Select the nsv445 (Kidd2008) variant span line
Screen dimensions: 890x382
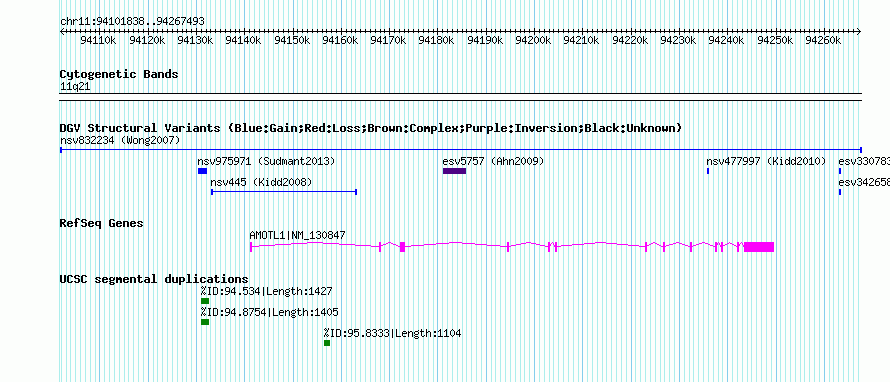tap(284, 192)
